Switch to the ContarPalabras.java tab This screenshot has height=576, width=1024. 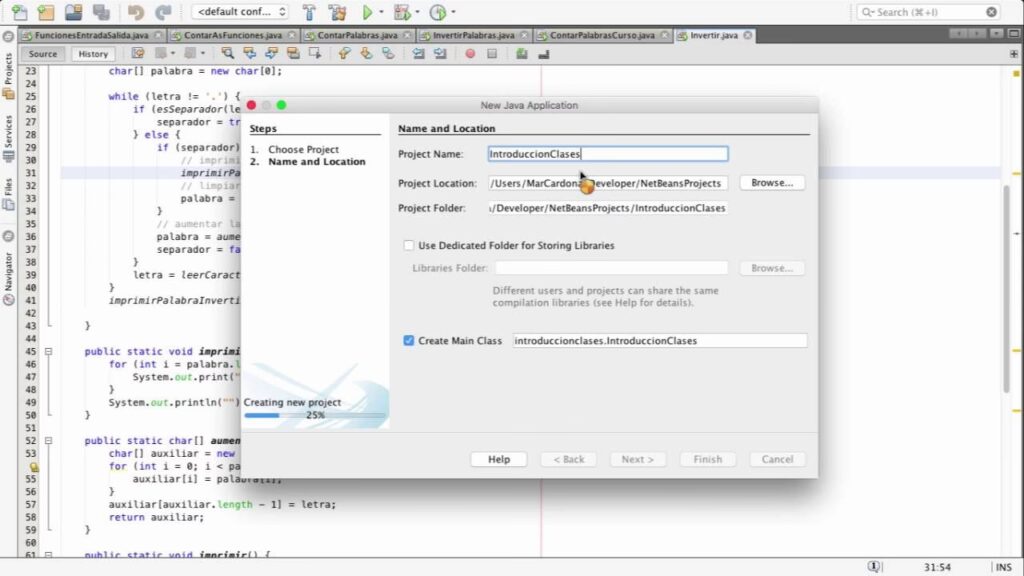coord(354,35)
